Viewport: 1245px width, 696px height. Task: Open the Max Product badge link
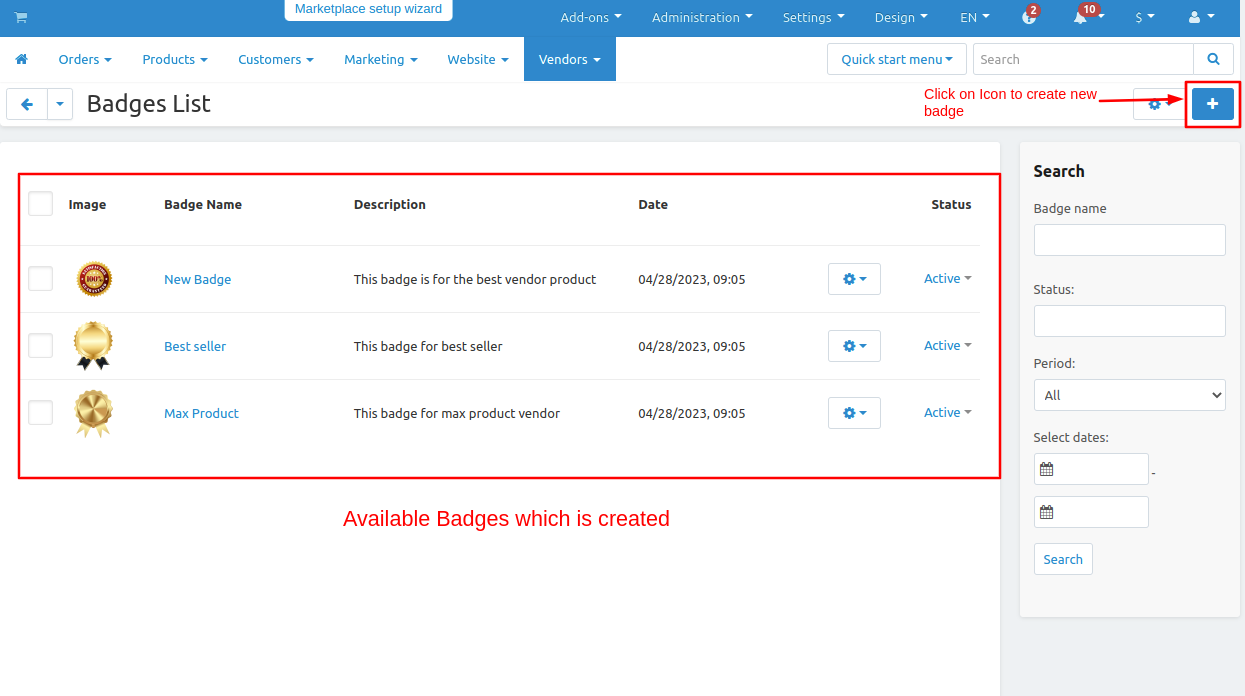pyautogui.click(x=201, y=413)
